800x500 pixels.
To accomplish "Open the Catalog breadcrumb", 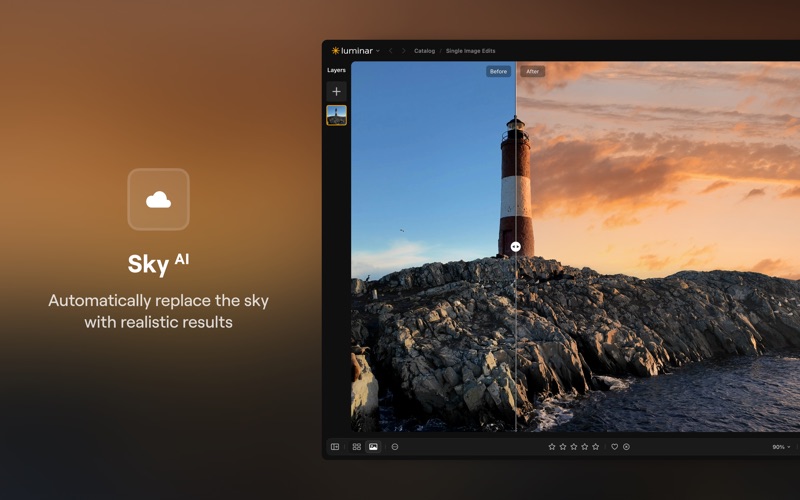I will (x=424, y=51).
